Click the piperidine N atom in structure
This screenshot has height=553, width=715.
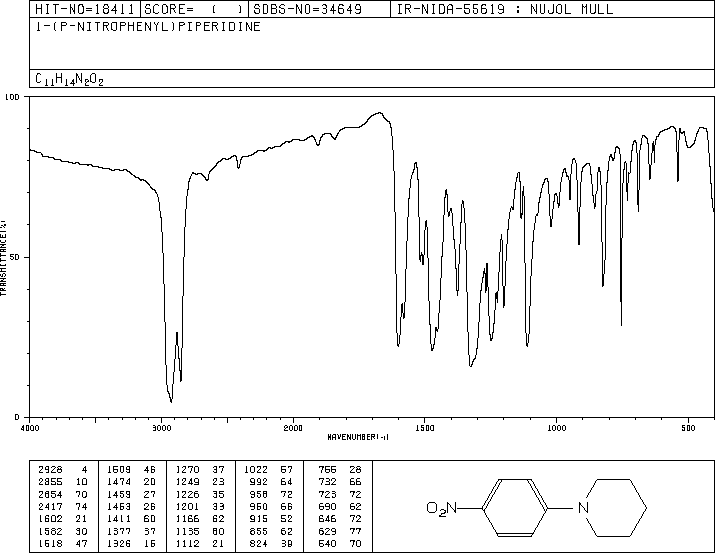(583, 508)
